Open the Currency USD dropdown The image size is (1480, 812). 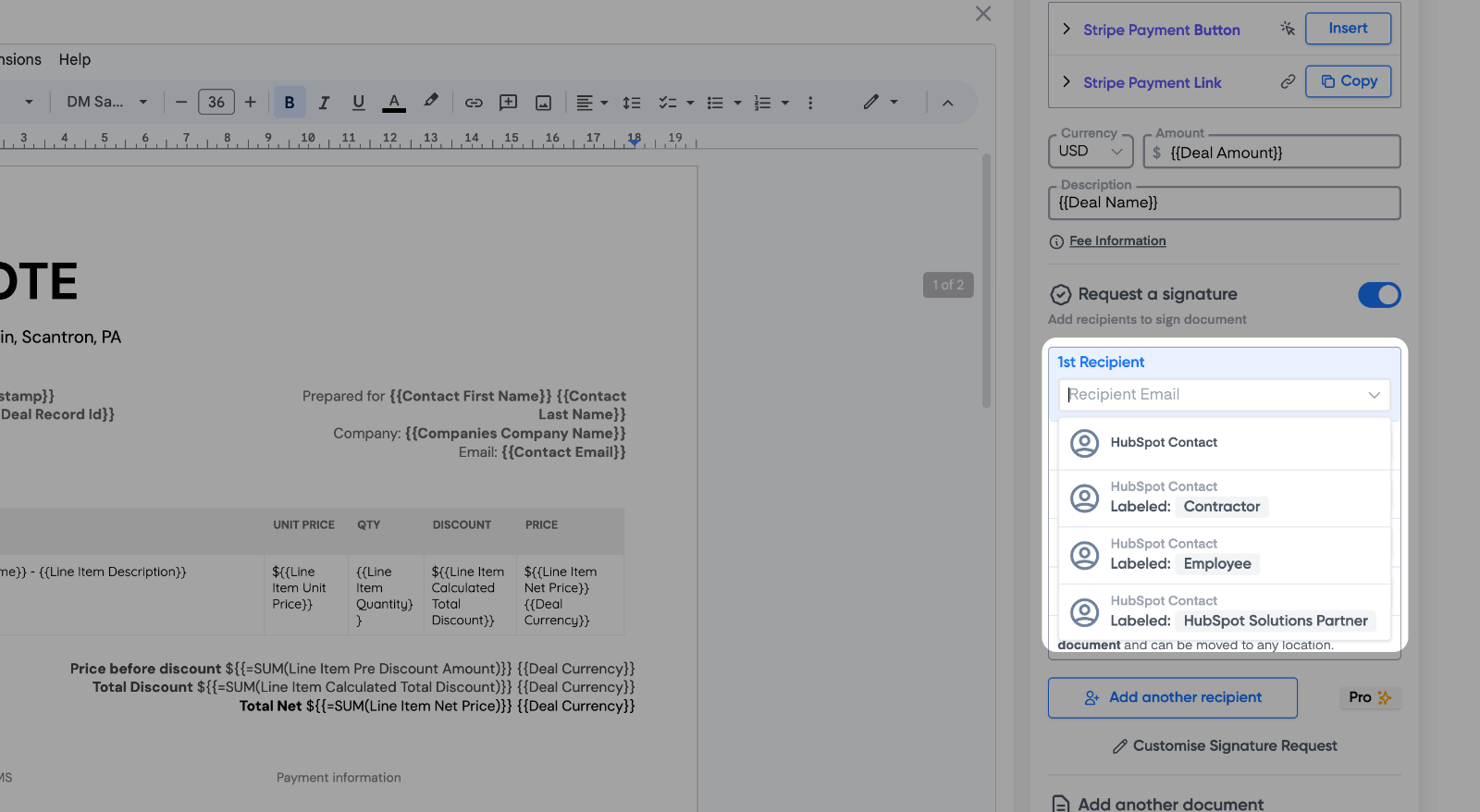[1091, 152]
